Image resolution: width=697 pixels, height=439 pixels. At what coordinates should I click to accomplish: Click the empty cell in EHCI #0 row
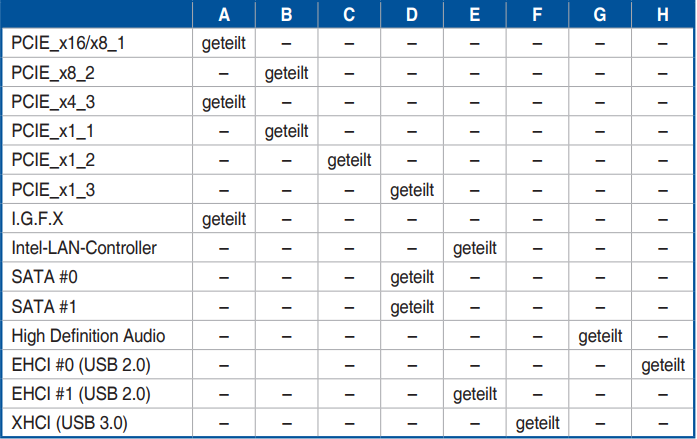click(x=287, y=365)
